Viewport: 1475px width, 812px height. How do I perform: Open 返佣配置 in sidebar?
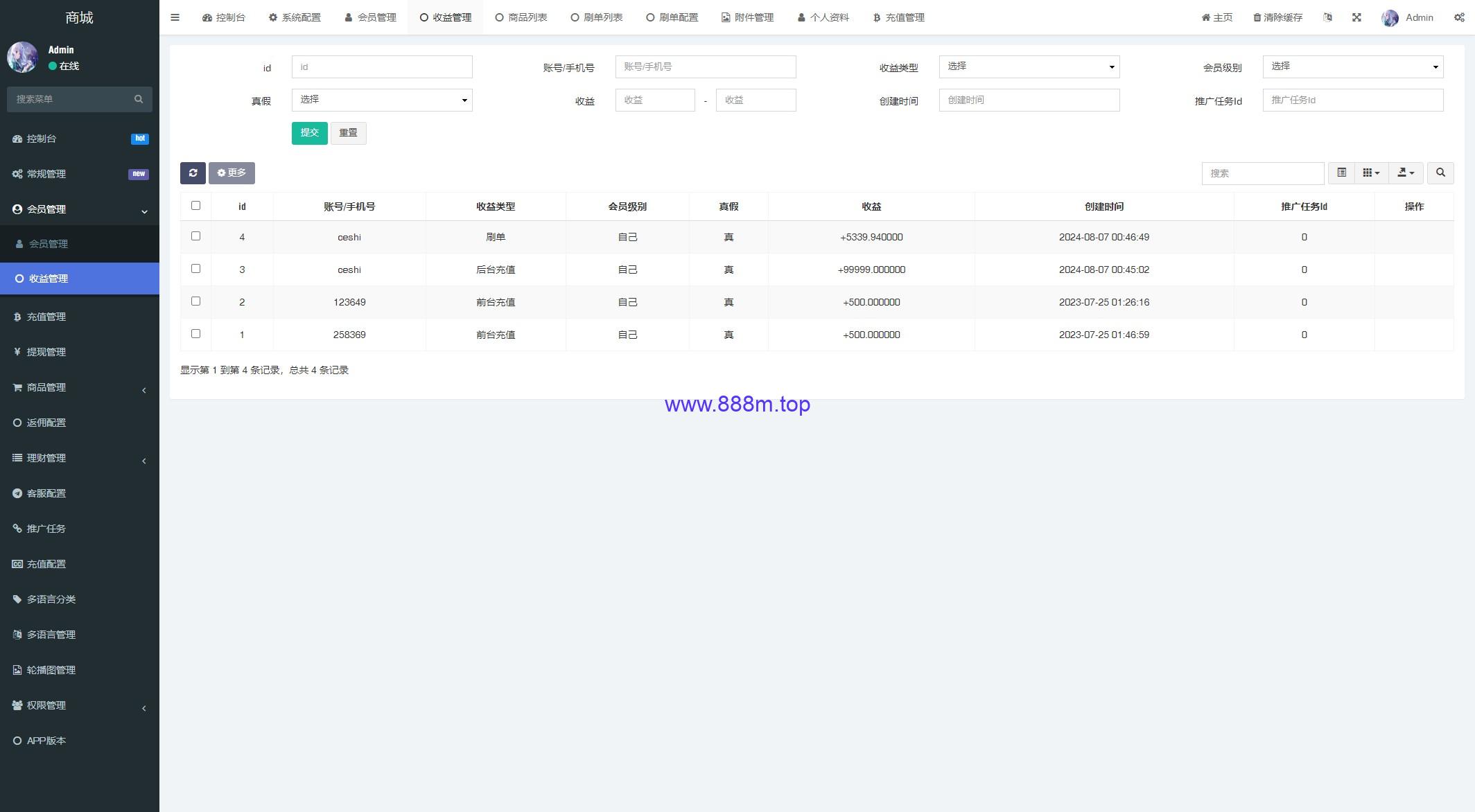pyautogui.click(x=80, y=423)
